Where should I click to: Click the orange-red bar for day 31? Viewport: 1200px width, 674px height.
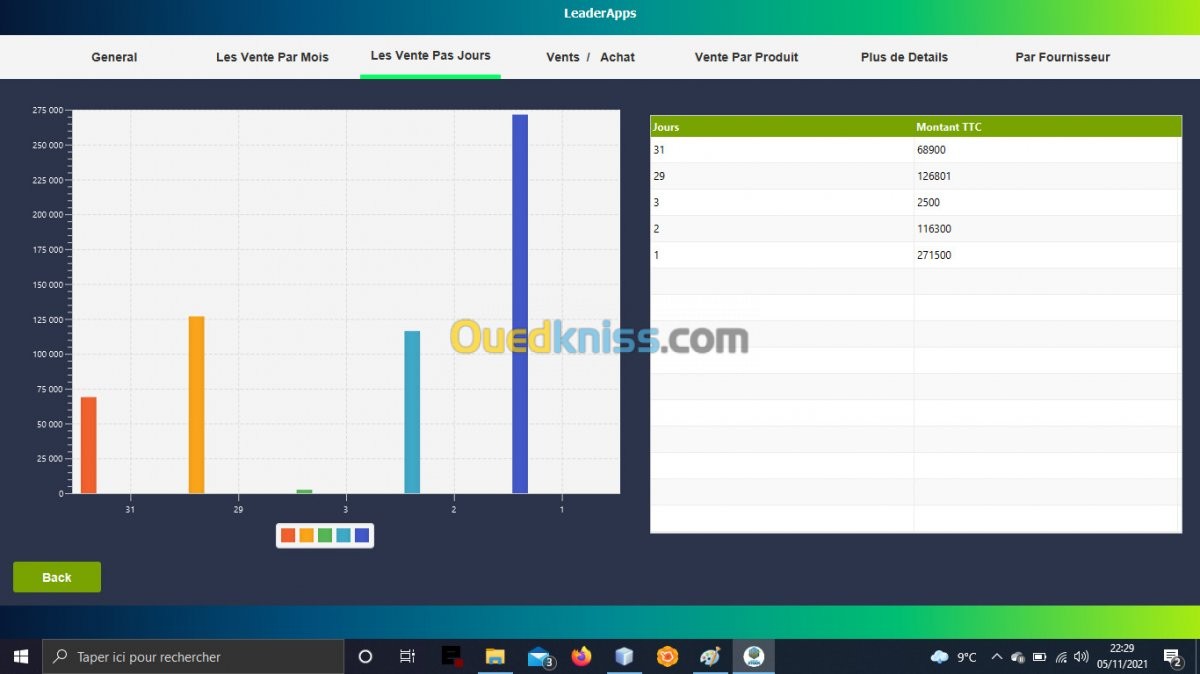pos(88,445)
